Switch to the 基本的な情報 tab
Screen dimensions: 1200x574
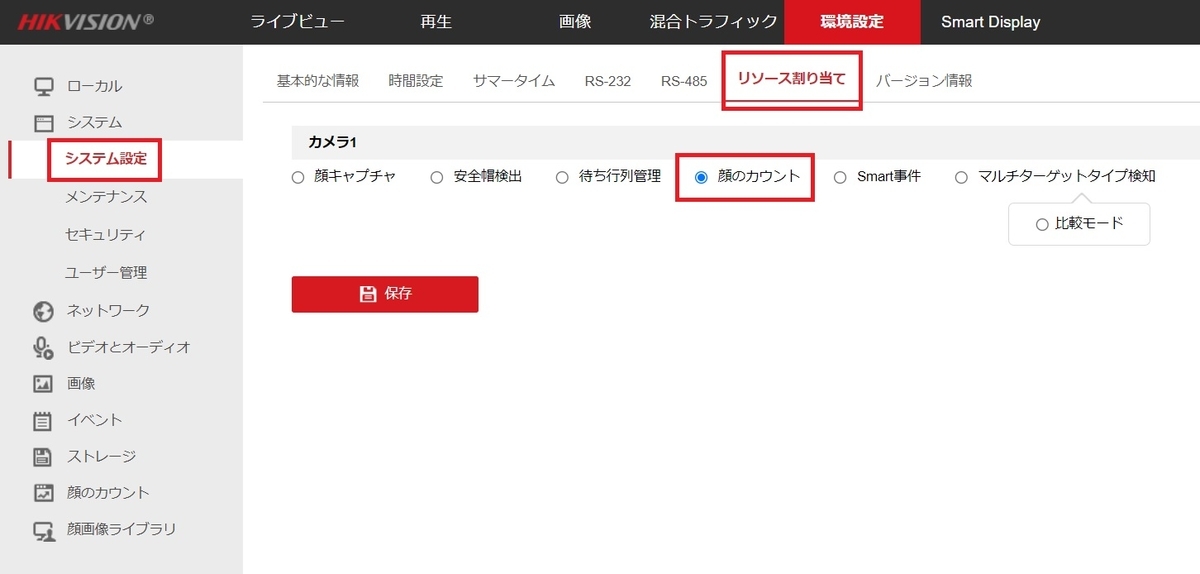tap(318, 81)
